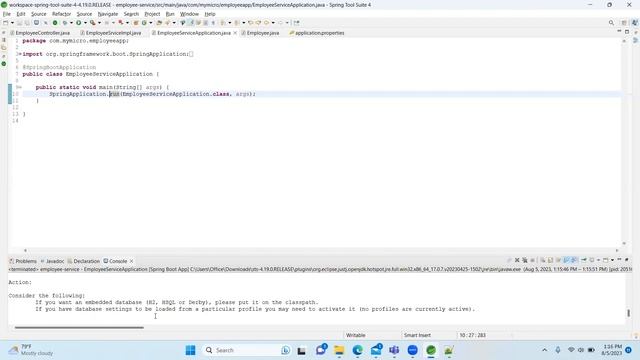Click 'SpringApplication' before run call
The image size is (640, 360).
click(x=78, y=94)
